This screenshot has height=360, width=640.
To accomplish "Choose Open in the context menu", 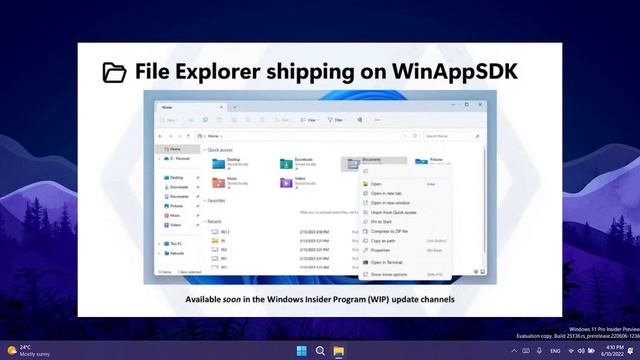I will [404, 184].
